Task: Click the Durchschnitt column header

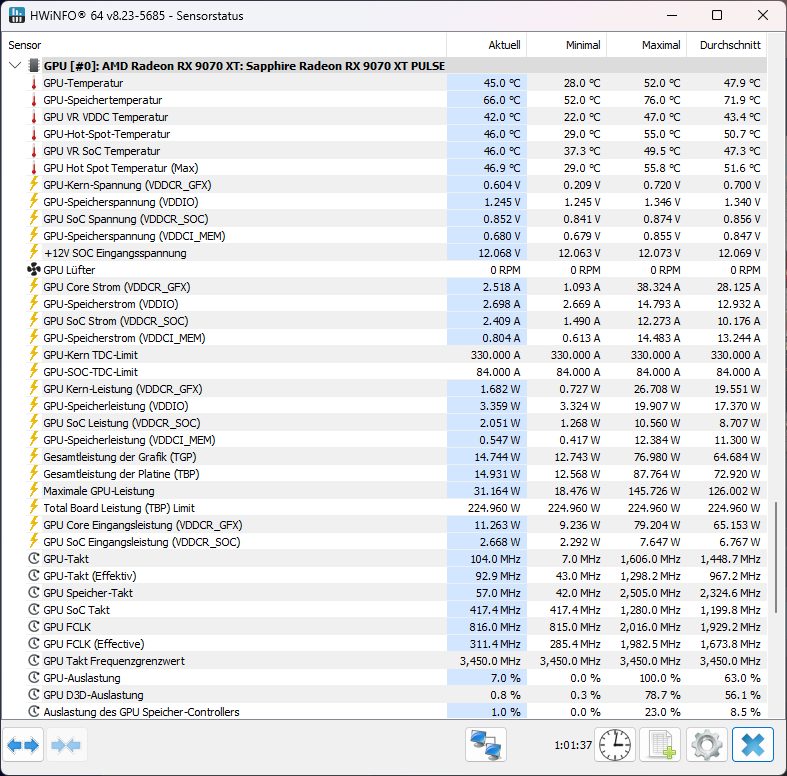Action: point(726,45)
